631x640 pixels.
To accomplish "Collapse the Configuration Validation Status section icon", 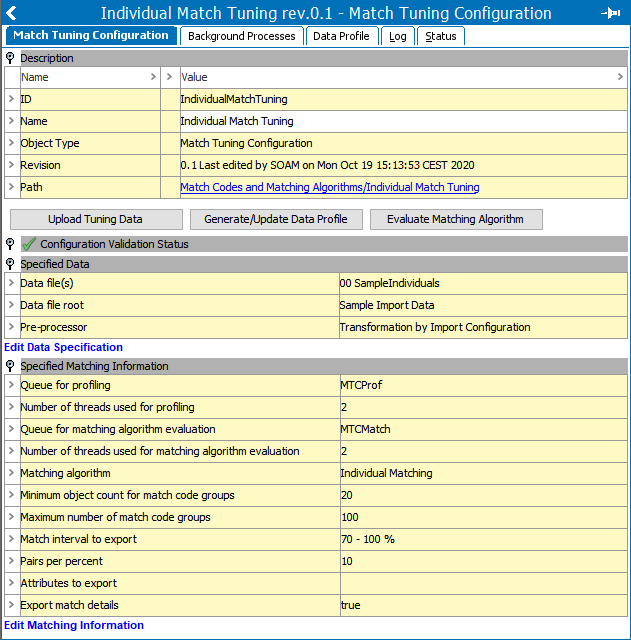I will point(10,244).
